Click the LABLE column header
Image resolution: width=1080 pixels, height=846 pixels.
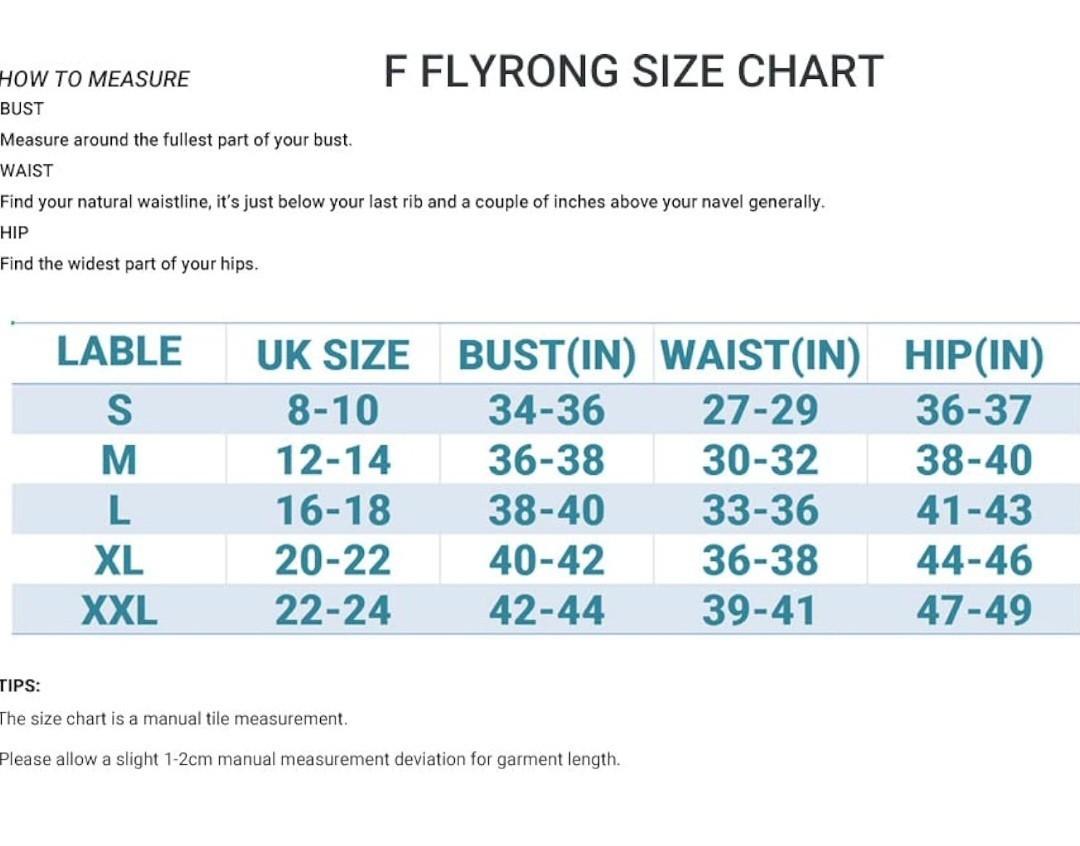(119, 351)
